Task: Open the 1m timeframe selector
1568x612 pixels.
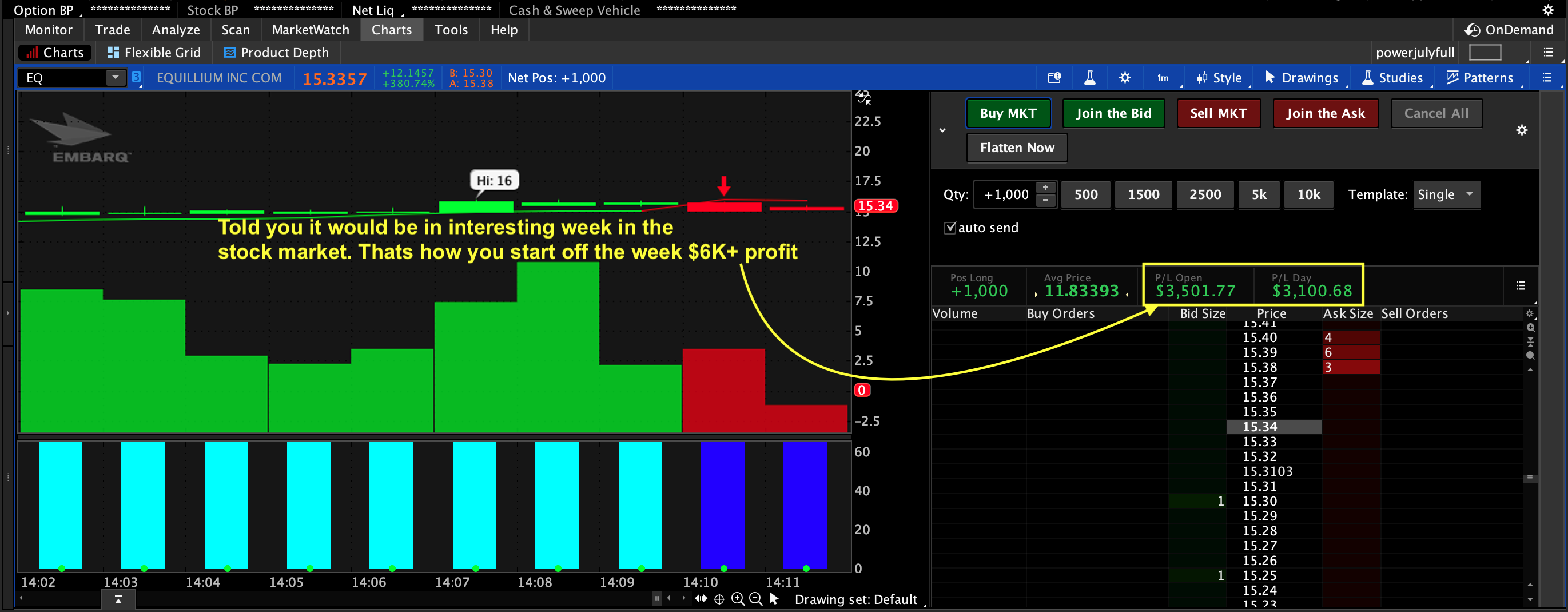Action: 1163,78
